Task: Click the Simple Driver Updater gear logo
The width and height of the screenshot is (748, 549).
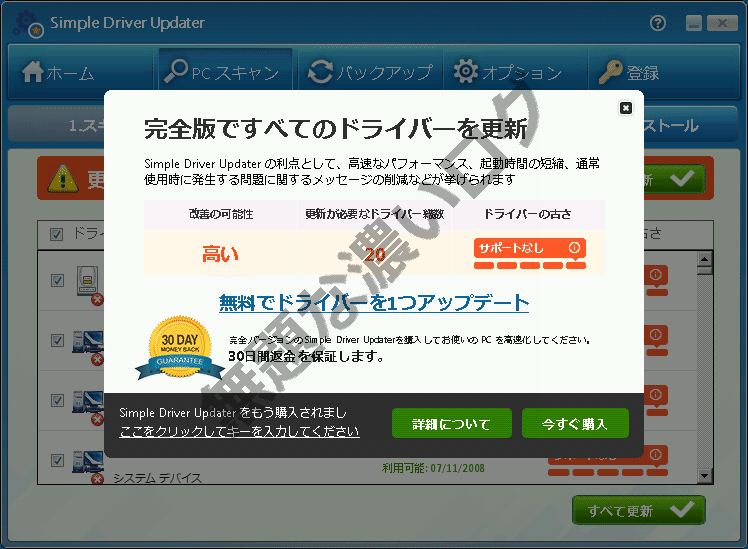Action: pos(28,23)
